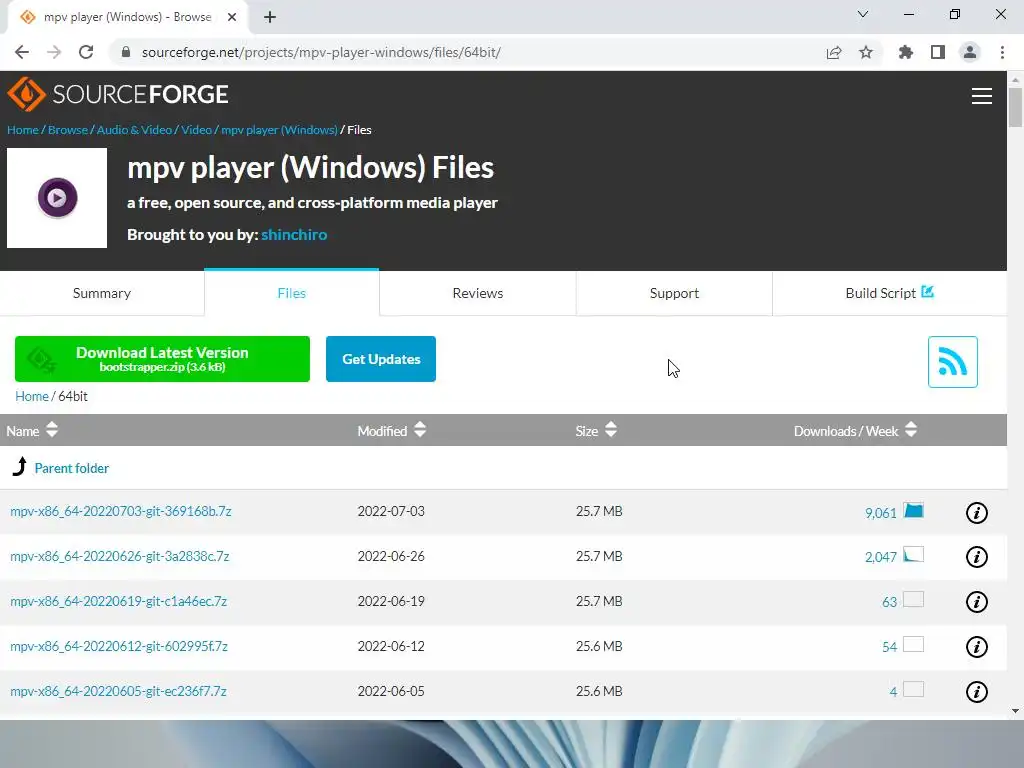Click the Get Updates button
This screenshot has height=768, width=1024.
pyautogui.click(x=381, y=359)
